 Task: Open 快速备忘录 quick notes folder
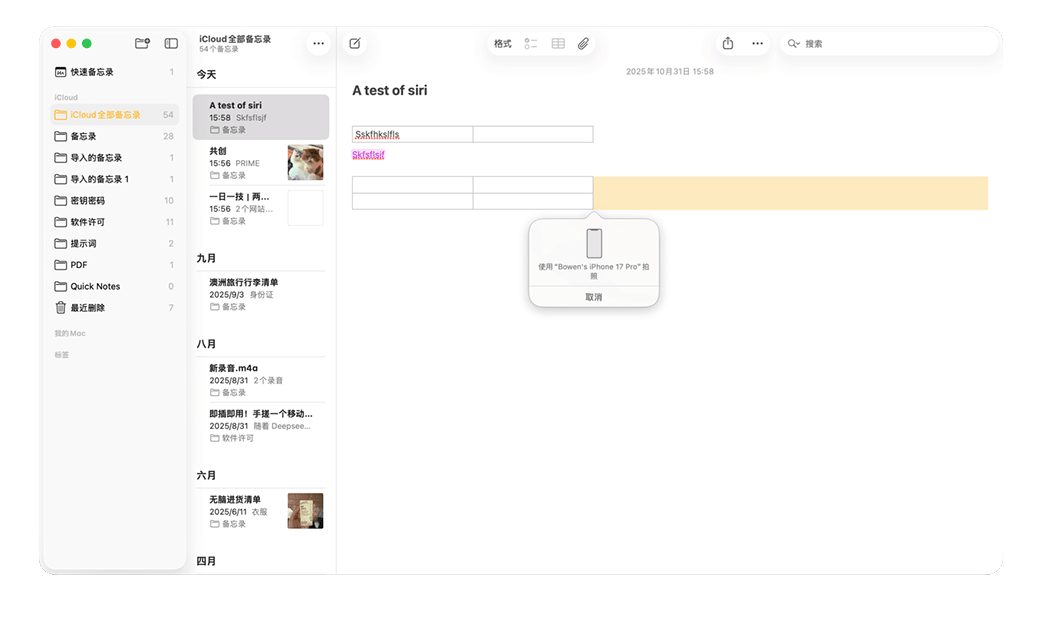pyautogui.click(x=91, y=72)
